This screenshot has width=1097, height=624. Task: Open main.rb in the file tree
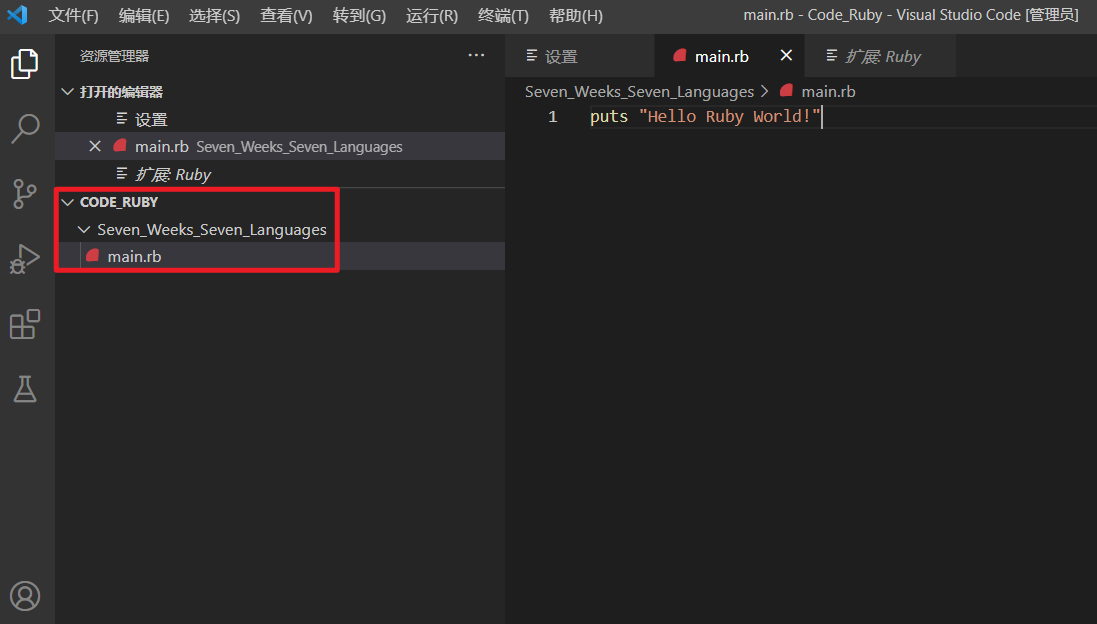coord(280,256)
